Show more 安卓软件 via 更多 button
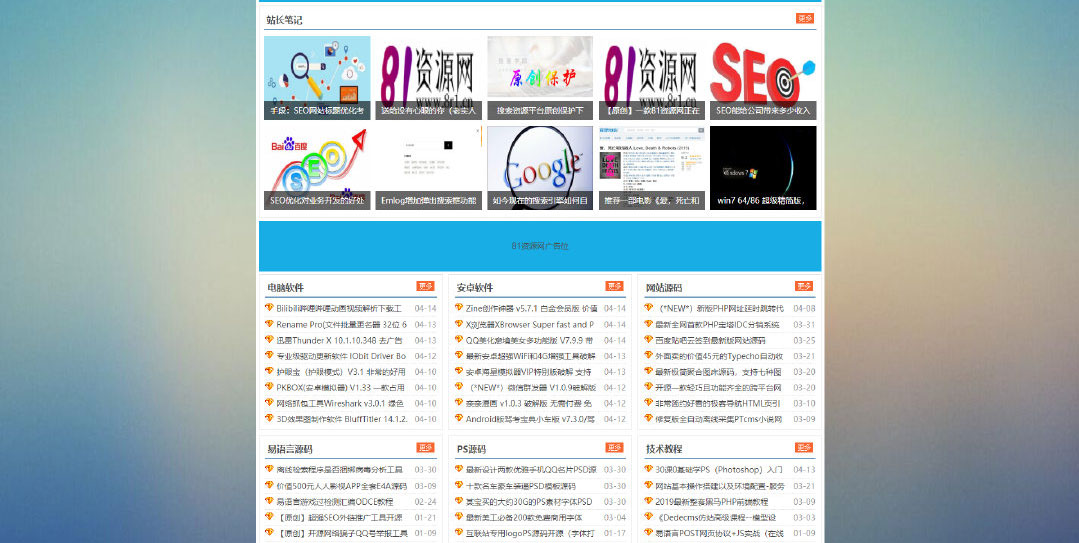 click(614, 287)
